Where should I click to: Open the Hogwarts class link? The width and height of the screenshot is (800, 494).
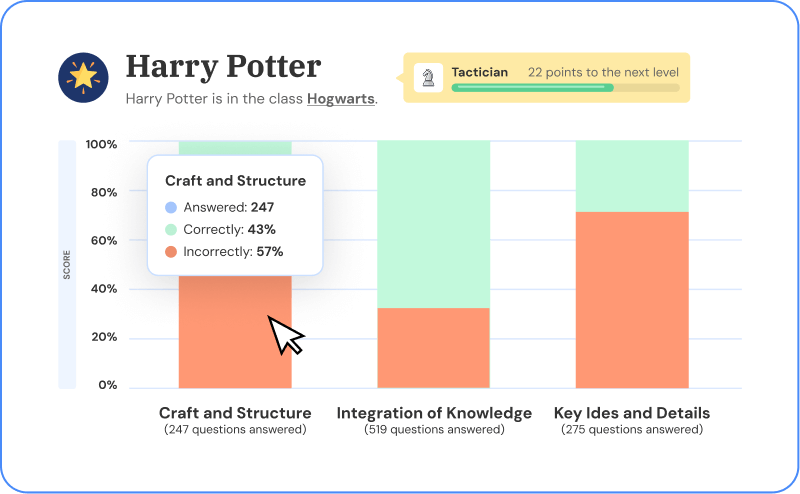coord(341,98)
